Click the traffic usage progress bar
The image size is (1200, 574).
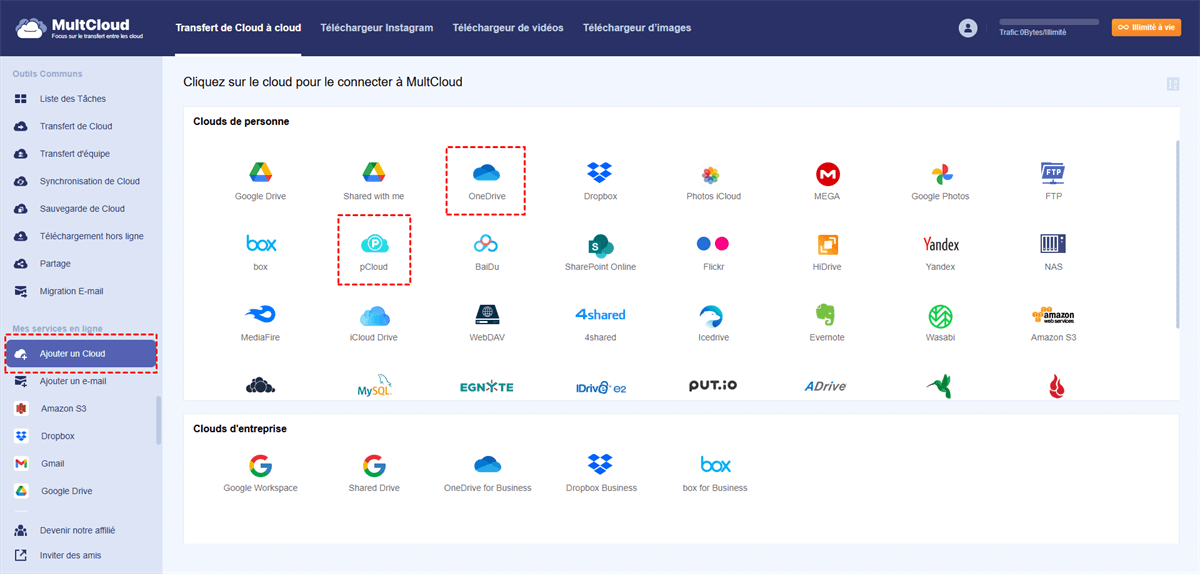(x=1048, y=22)
